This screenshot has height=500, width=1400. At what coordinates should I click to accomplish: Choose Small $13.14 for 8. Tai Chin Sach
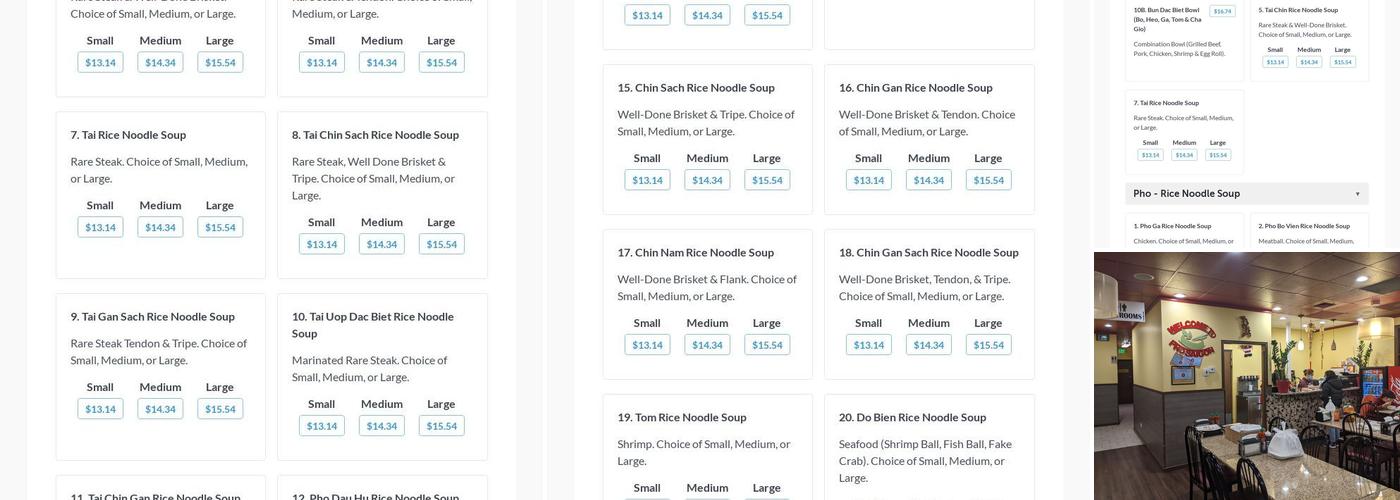point(321,244)
